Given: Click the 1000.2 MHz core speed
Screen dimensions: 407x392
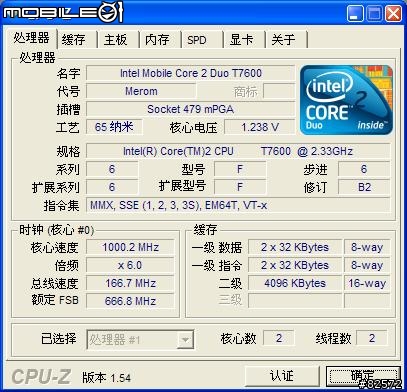Looking at the screenshot, I should (x=130, y=247).
